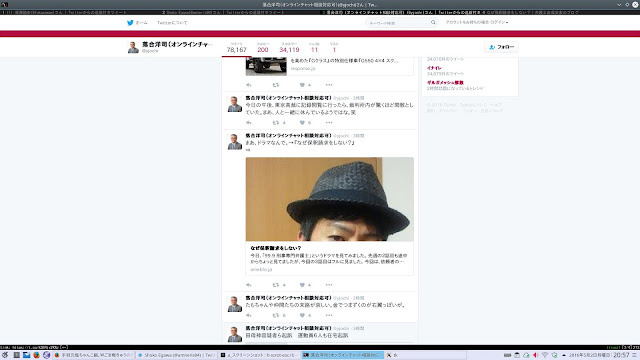This screenshot has width=640, height=360.
Task: Click the Twitterについて link
Action: pos(172,23)
